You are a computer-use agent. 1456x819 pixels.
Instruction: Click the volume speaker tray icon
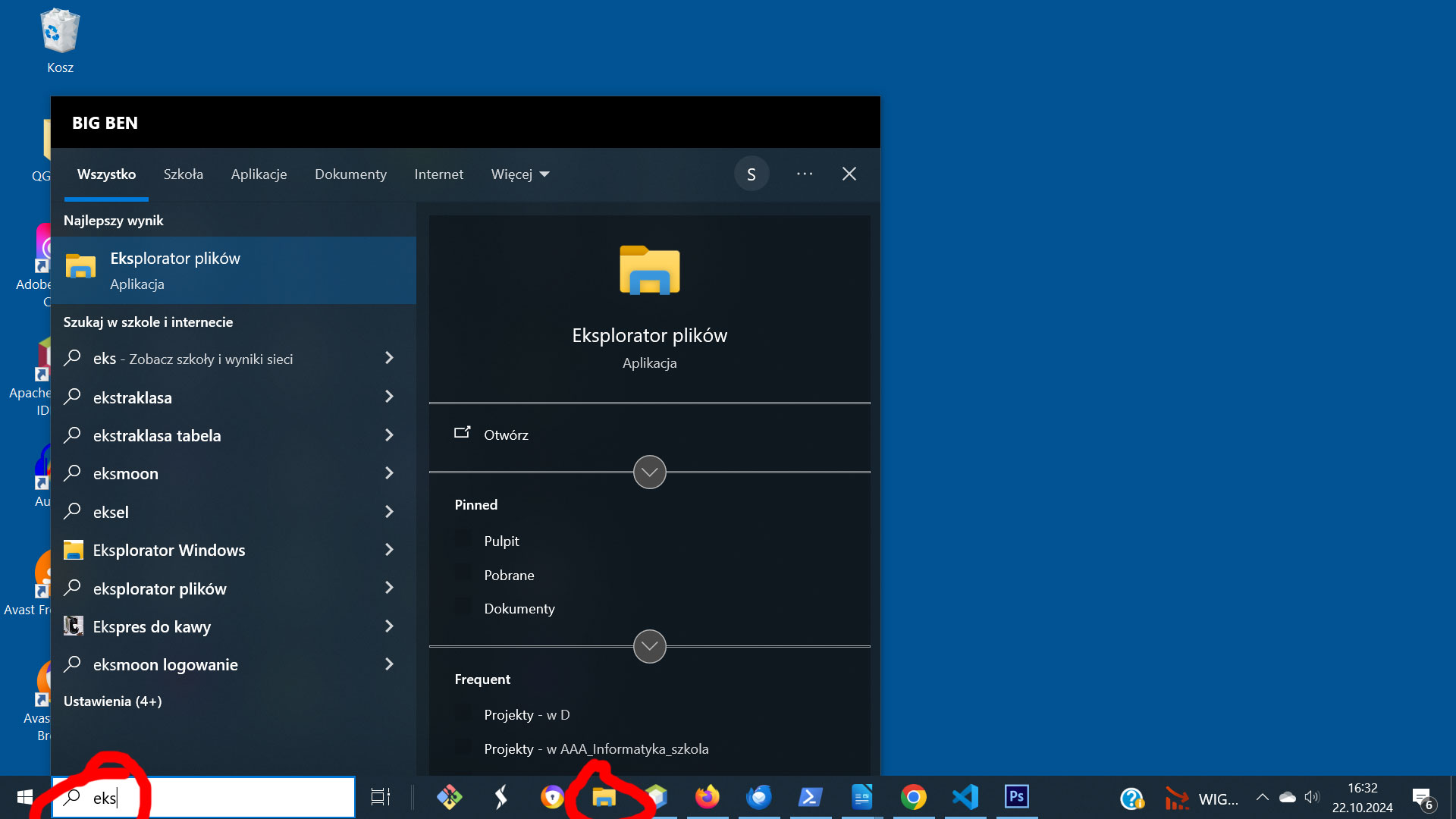1311,797
